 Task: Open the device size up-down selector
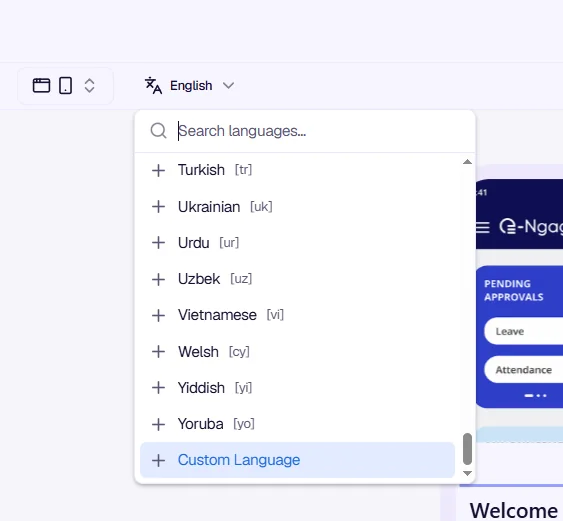tap(89, 86)
